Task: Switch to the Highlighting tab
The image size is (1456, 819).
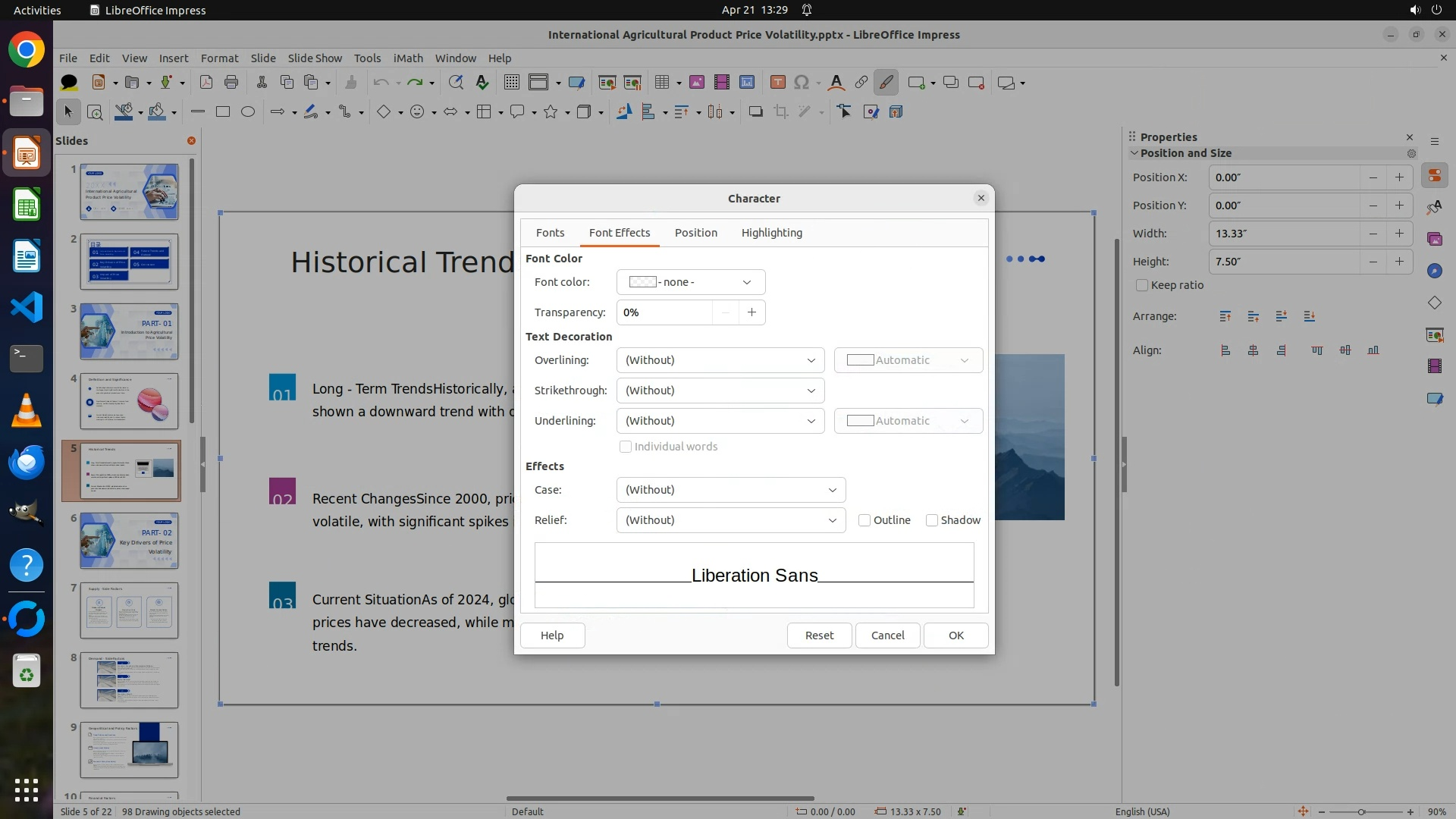Action: (x=771, y=233)
